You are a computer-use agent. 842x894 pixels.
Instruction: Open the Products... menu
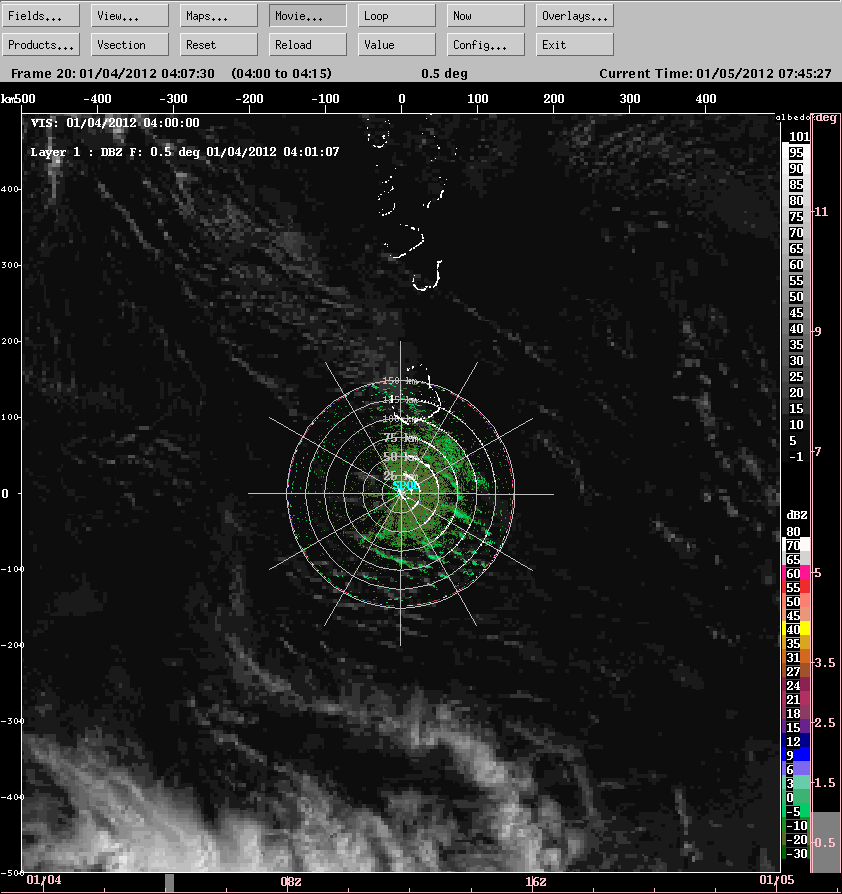coord(42,45)
